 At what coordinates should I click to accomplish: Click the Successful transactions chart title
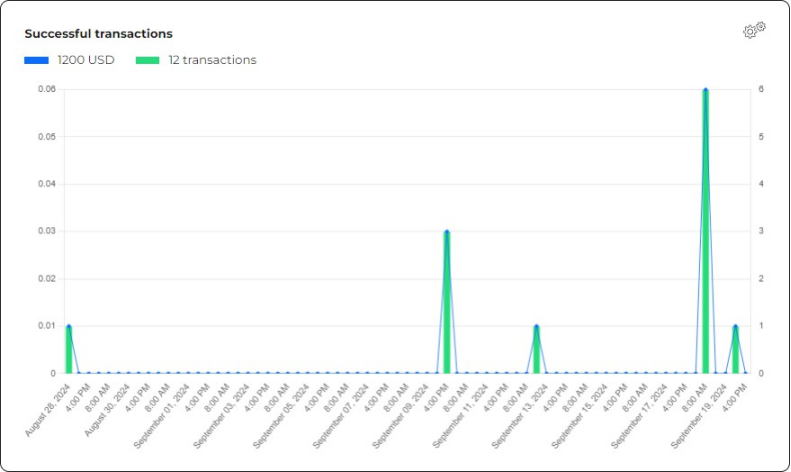pos(98,34)
